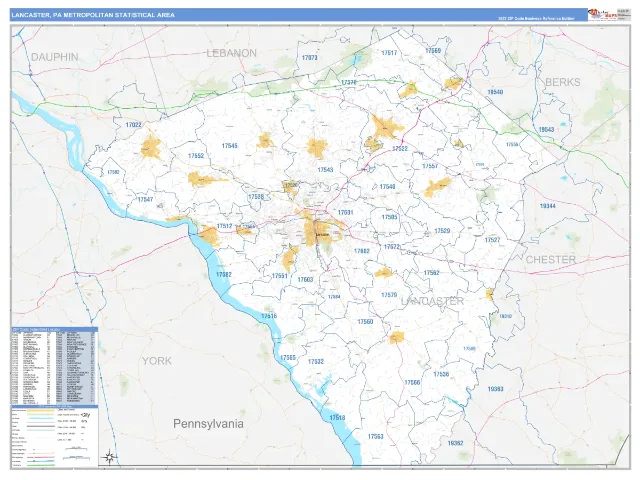Click ZIP code 17529 label
Screen dimensions: 640x480
click(442, 231)
